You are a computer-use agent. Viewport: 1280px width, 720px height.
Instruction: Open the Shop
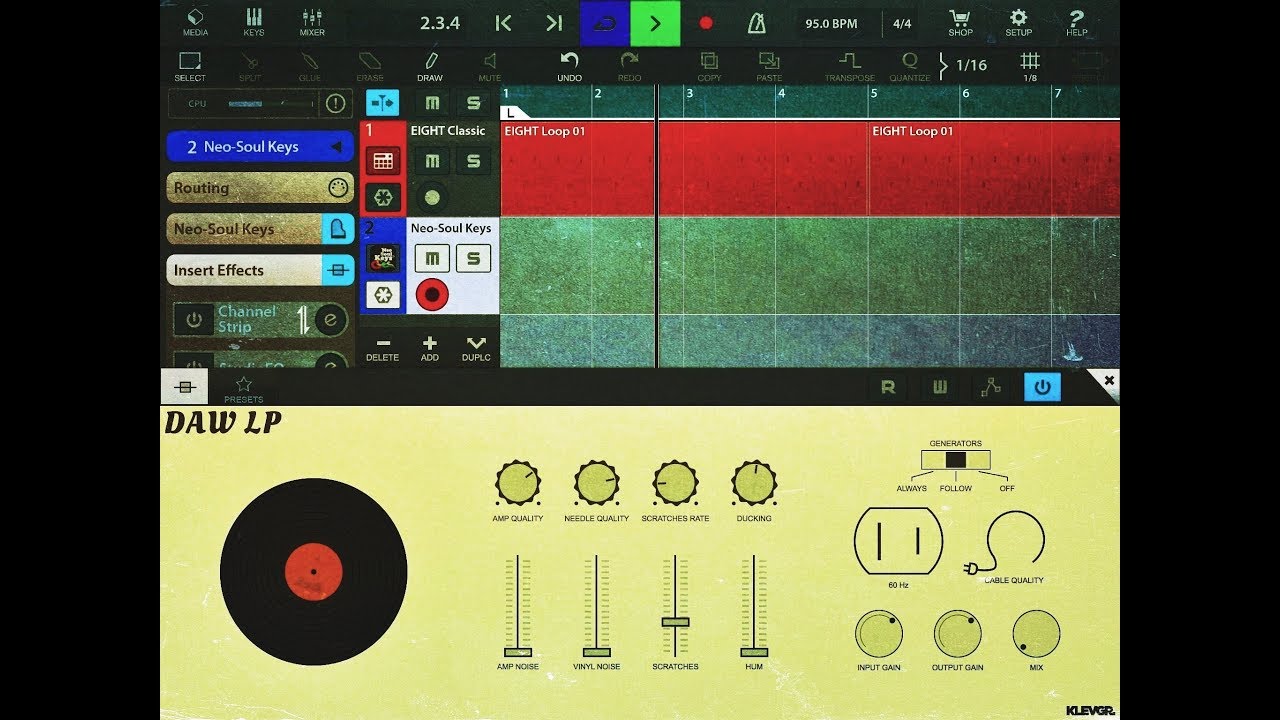[x=960, y=22]
